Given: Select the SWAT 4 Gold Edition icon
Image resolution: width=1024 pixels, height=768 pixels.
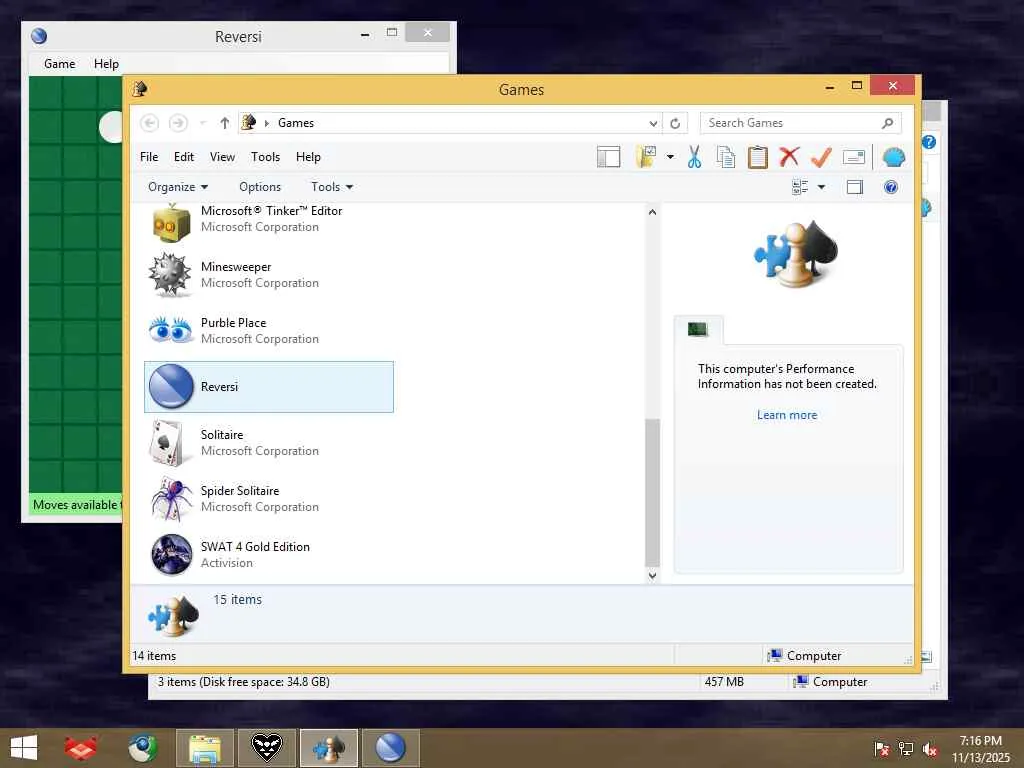Looking at the screenshot, I should (171, 554).
